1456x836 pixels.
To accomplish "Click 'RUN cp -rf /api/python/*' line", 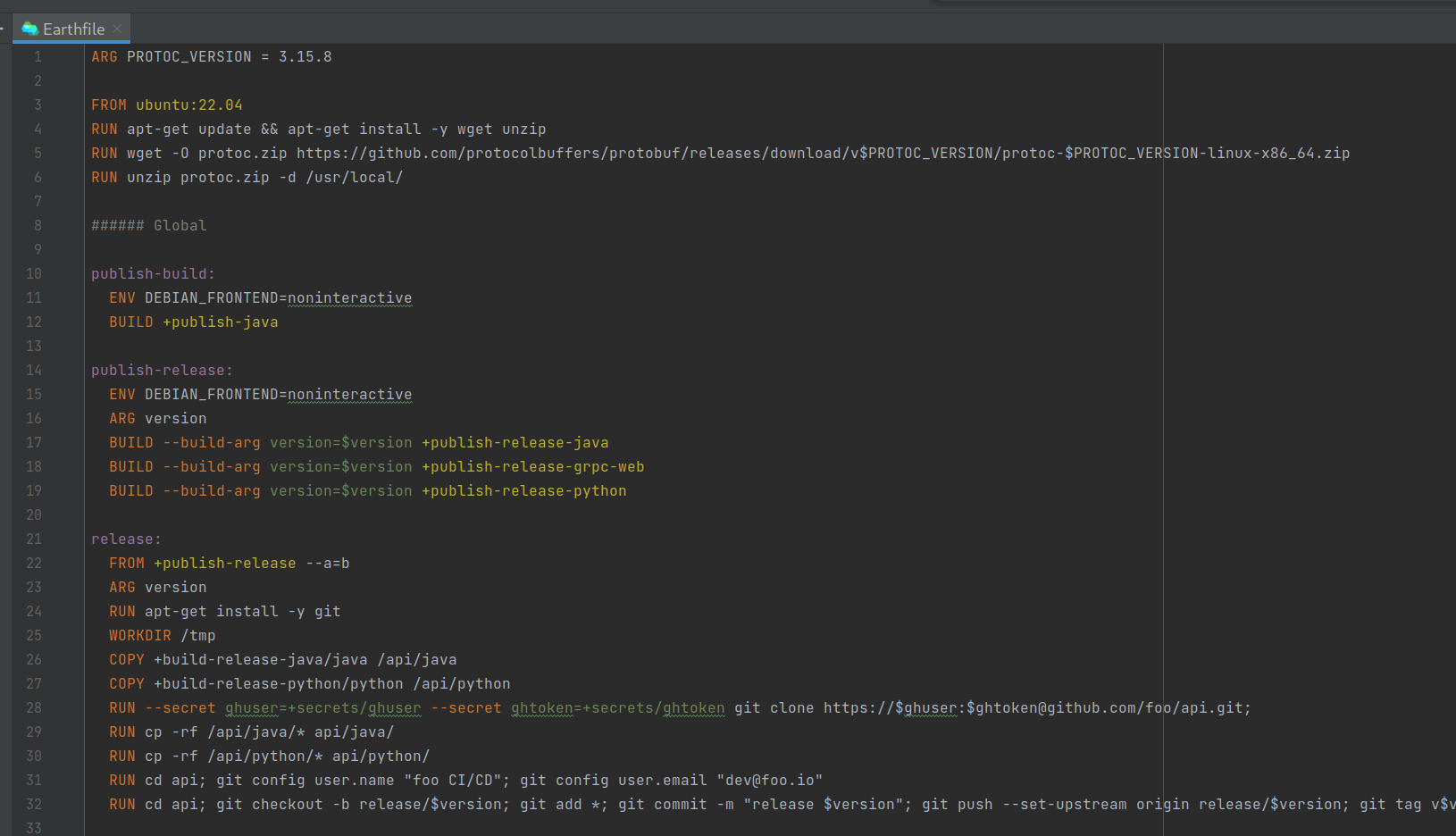I will coord(270,756).
